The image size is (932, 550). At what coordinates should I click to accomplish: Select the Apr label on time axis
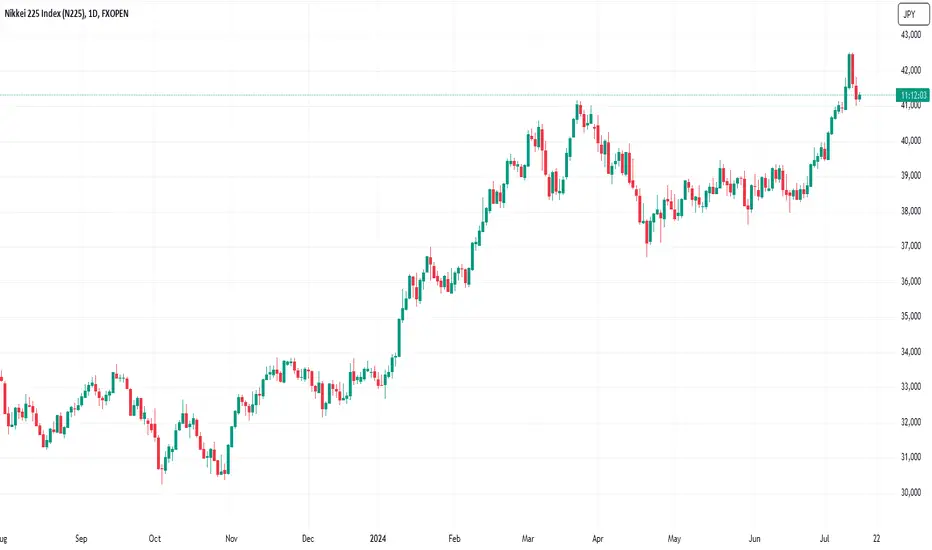[x=597, y=538]
